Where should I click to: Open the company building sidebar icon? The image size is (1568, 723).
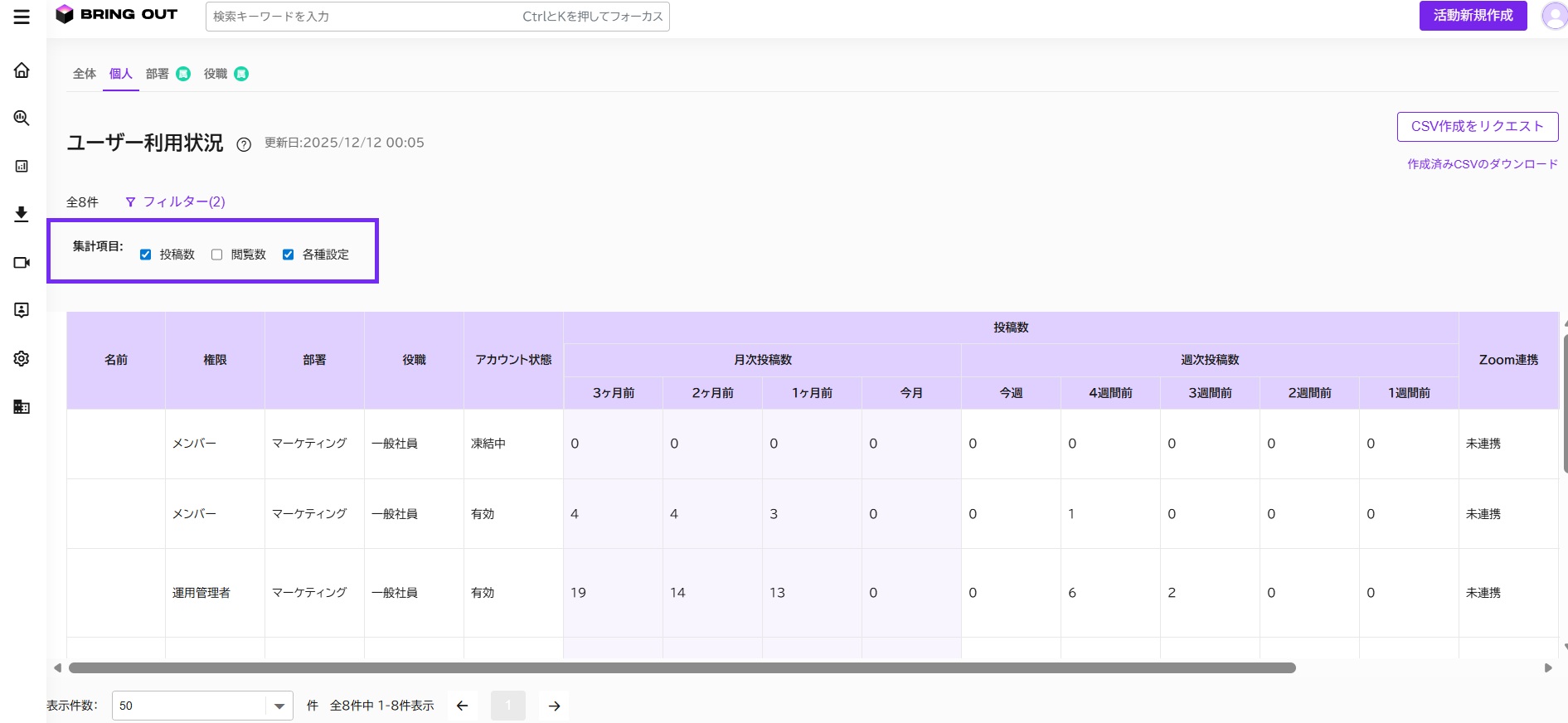click(22, 406)
